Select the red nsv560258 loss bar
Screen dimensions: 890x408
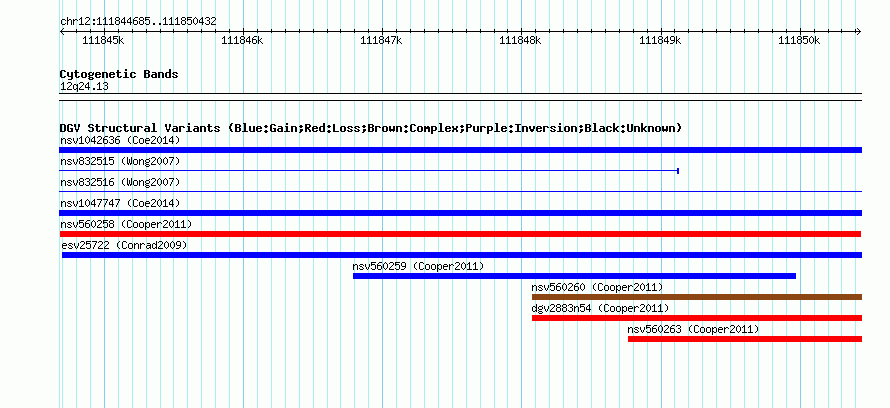pyautogui.click(x=460, y=234)
